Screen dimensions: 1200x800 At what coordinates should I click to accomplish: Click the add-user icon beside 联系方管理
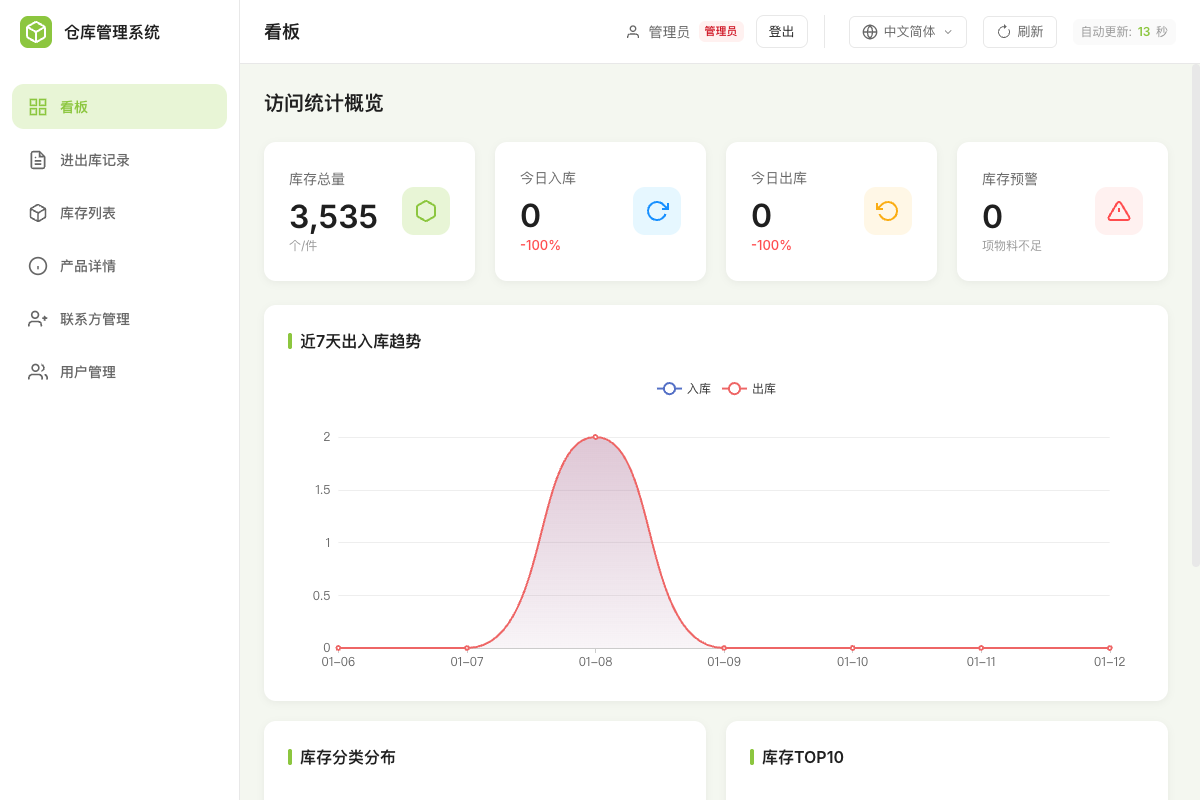[38, 319]
